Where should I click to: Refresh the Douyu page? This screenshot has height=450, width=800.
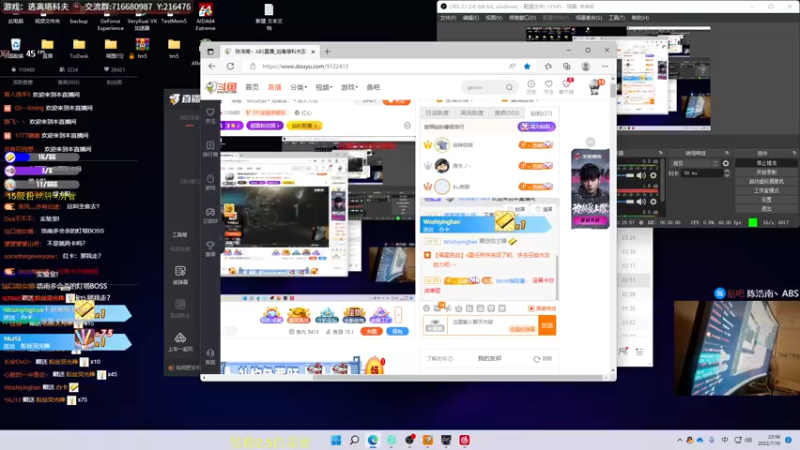point(231,66)
